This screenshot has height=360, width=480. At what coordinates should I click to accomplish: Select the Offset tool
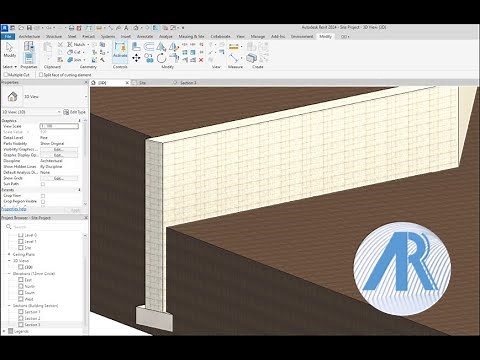[x=149, y=47]
